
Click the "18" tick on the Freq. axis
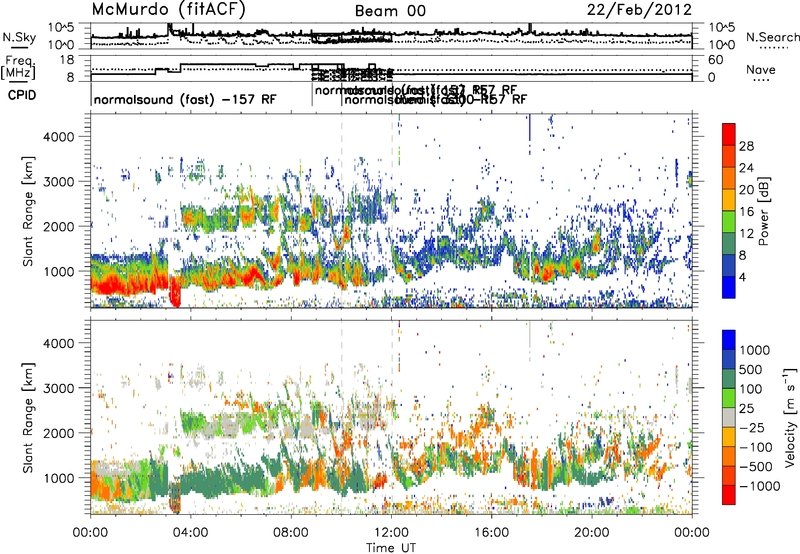click(x=67, y=60)
